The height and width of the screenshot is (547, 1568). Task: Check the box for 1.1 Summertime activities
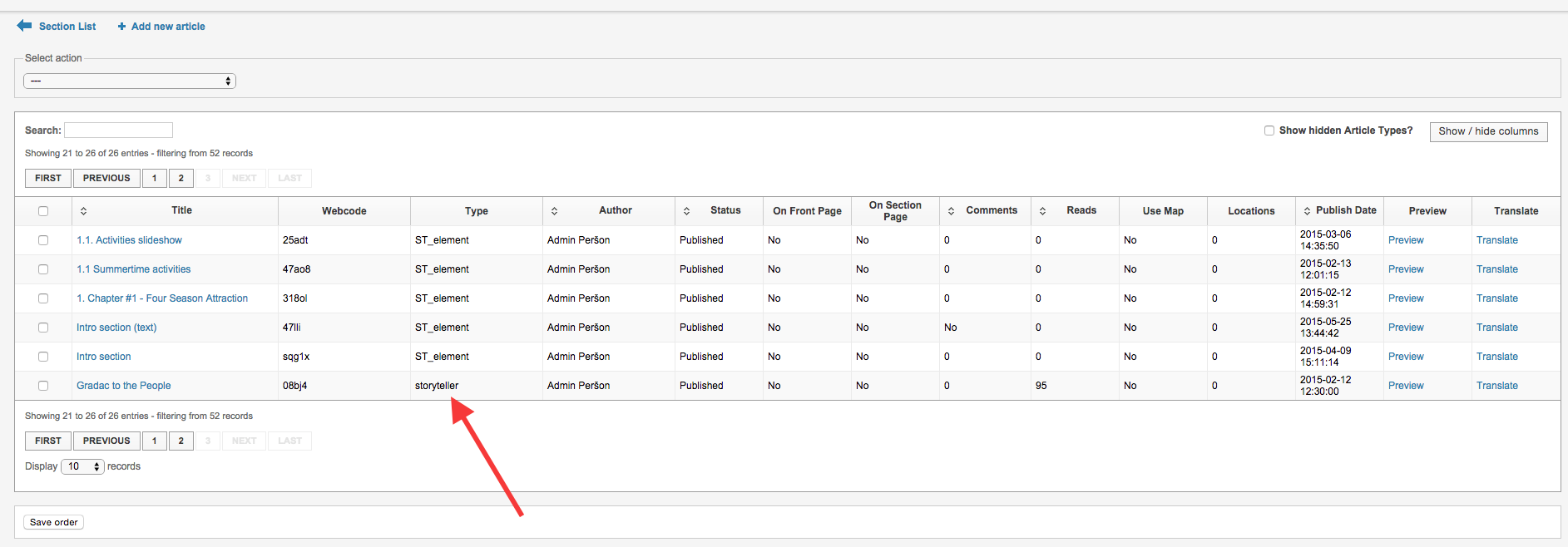pyautogui.click(x=43, y=269)
